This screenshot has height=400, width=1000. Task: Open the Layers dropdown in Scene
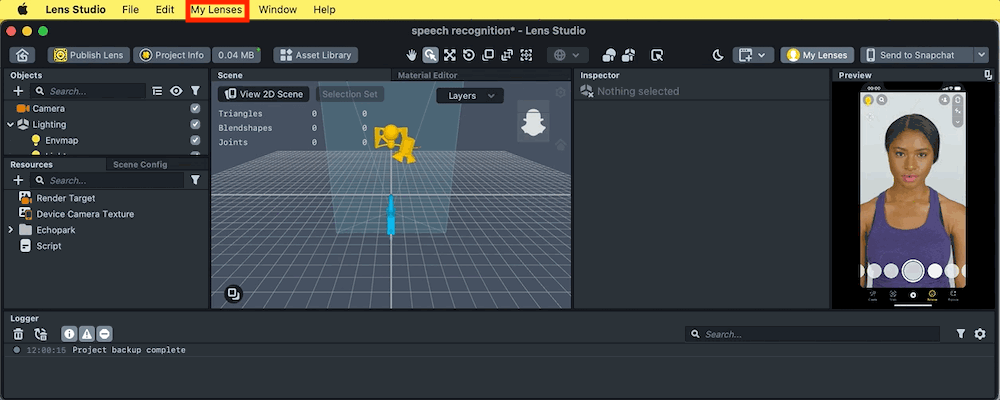point(470,96)
